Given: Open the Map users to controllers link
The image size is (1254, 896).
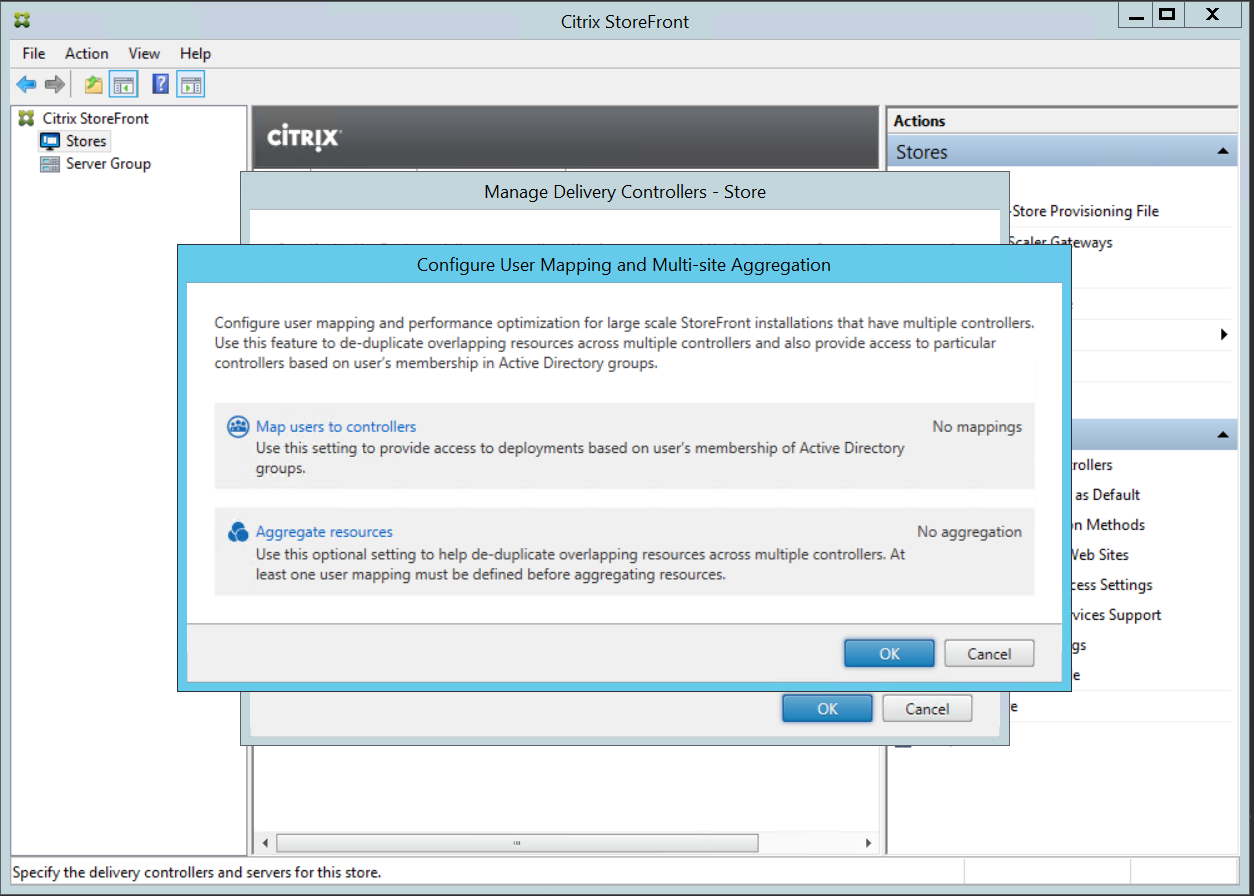Looking at the screenshot, I should [x=336, y=427].
